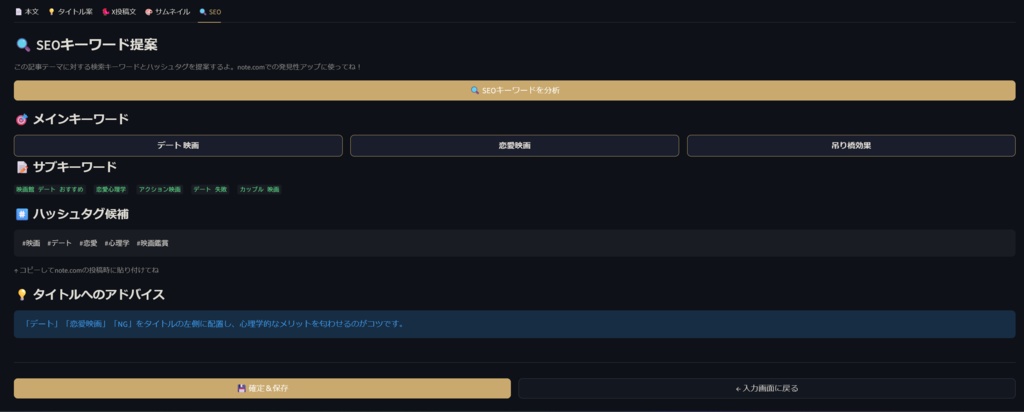
Task: Click the #デート hashtag
Action: point(59,243)
